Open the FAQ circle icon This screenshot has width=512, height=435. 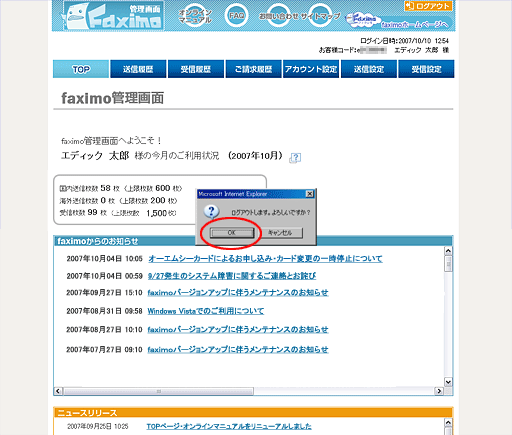(236, 15)
